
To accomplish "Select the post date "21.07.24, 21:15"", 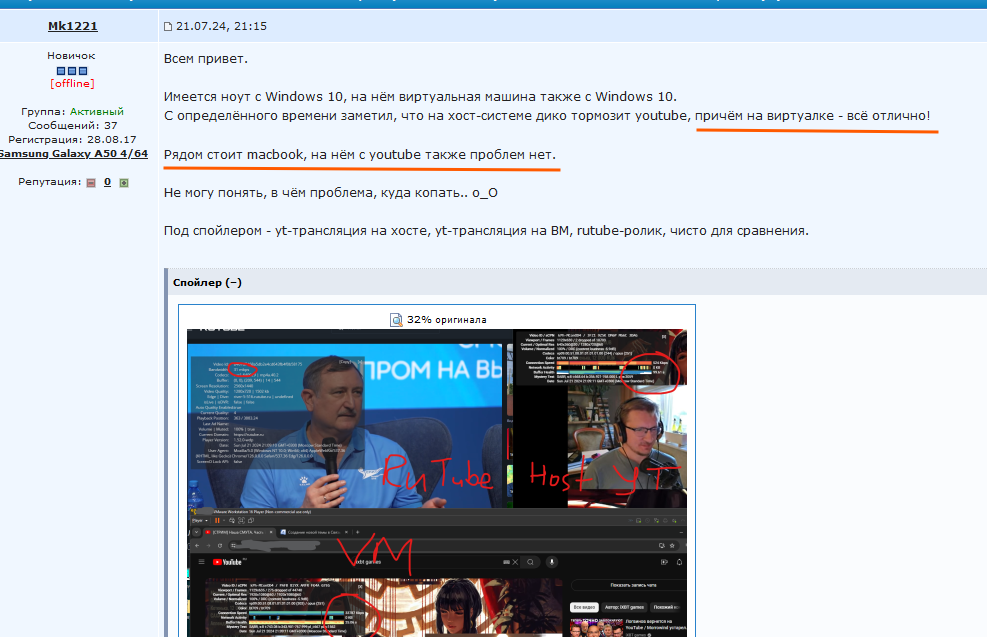I will [x=221, y=26].
